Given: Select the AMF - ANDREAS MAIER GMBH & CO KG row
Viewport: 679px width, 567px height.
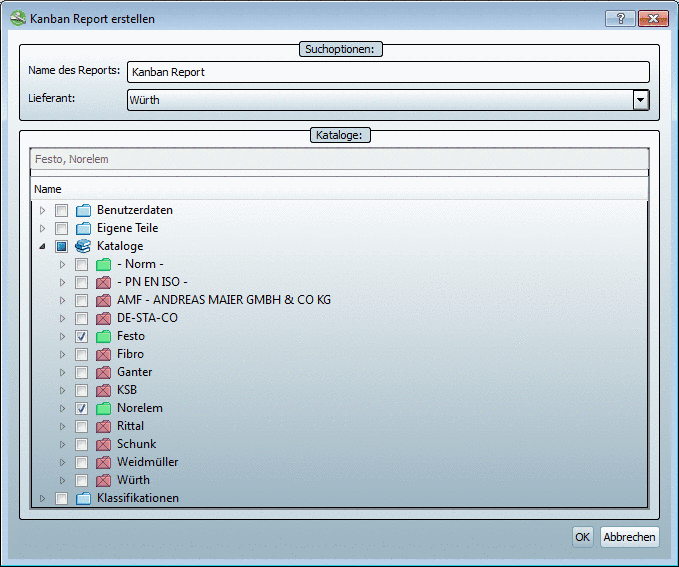Looking at the screenshot, I should pyautogui.click(x=224, y=300).
